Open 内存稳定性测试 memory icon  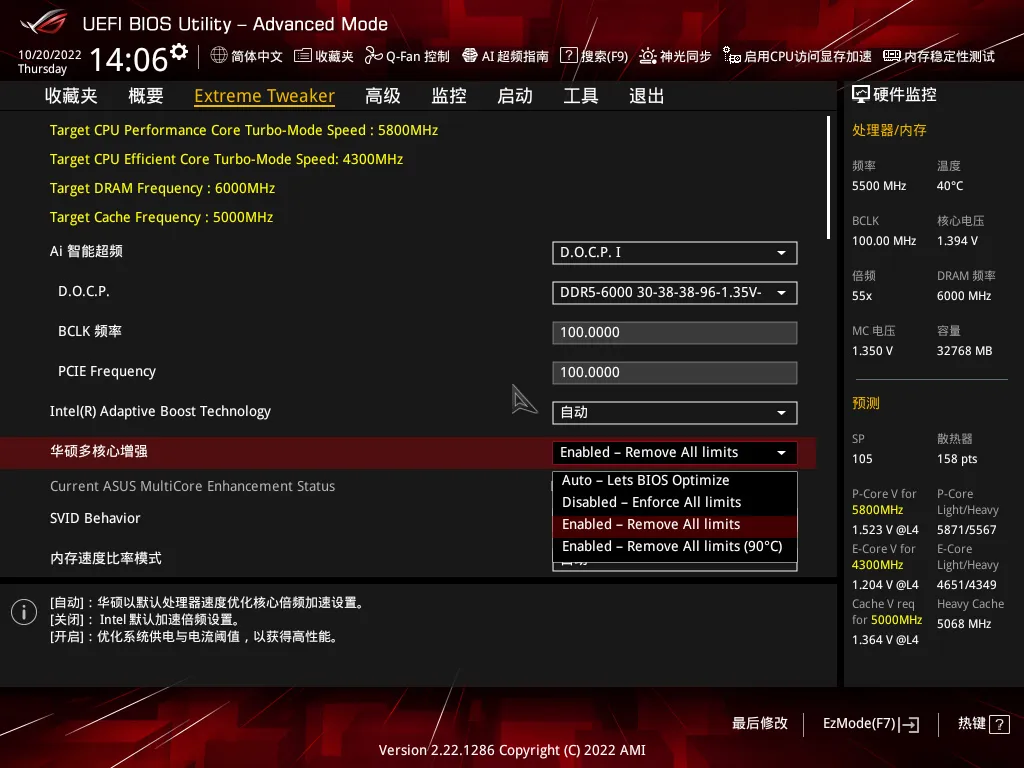(892, 56)
